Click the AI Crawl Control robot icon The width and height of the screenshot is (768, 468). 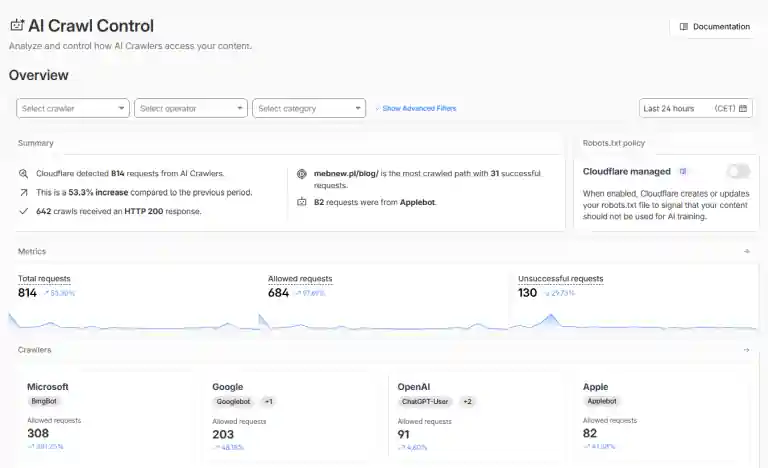pos(17,25)
